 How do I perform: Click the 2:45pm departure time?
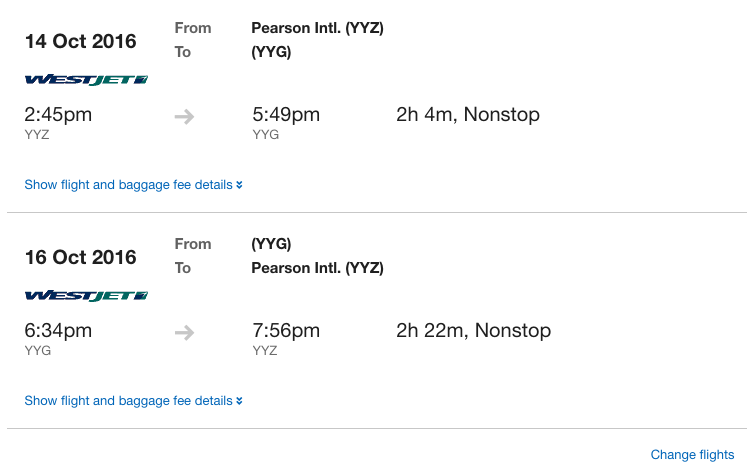pos(58,114)
